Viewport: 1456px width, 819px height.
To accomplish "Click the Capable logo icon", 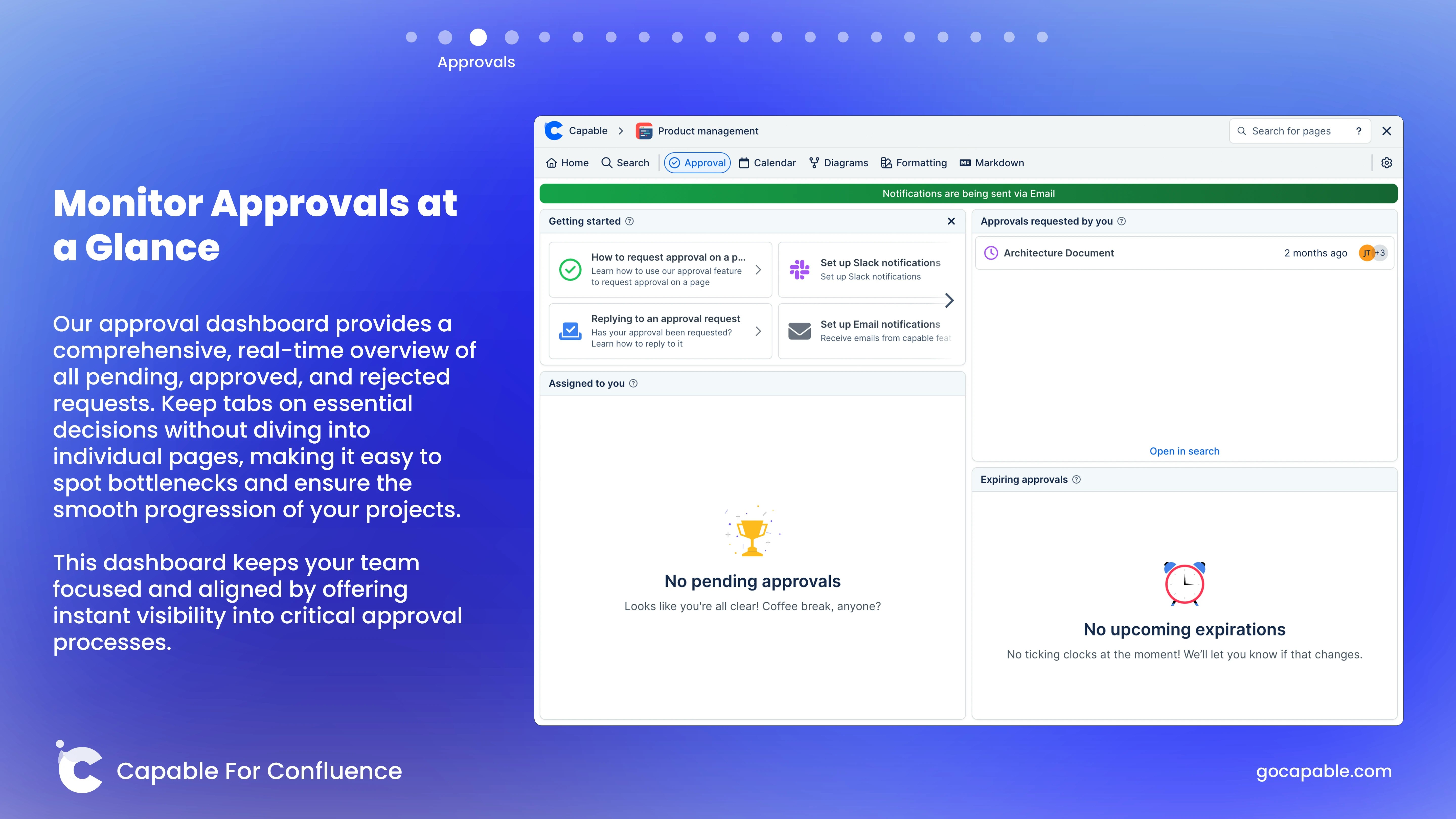I will pos(554,131).
